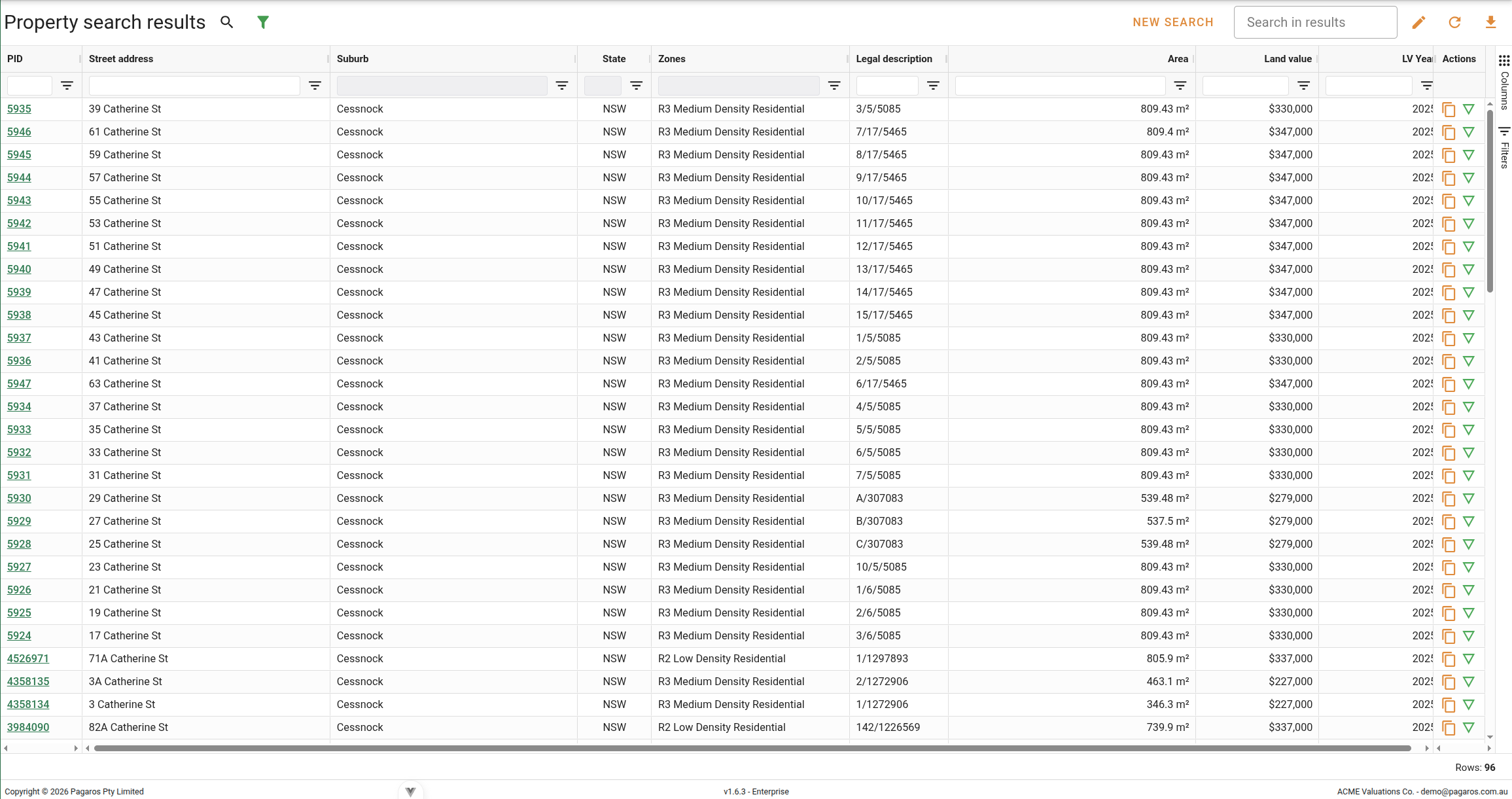Click the vertical scrollbar thumb of table

point(1490,200)
